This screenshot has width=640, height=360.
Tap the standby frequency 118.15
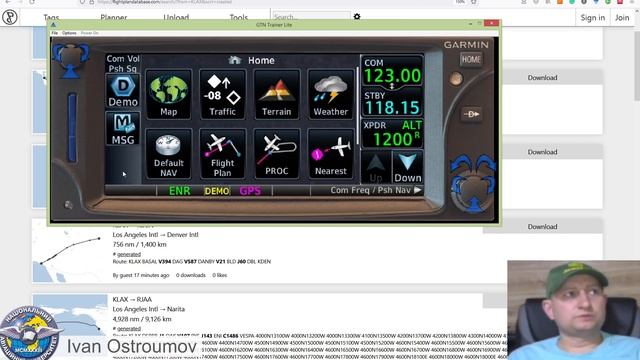coord(392,103)
